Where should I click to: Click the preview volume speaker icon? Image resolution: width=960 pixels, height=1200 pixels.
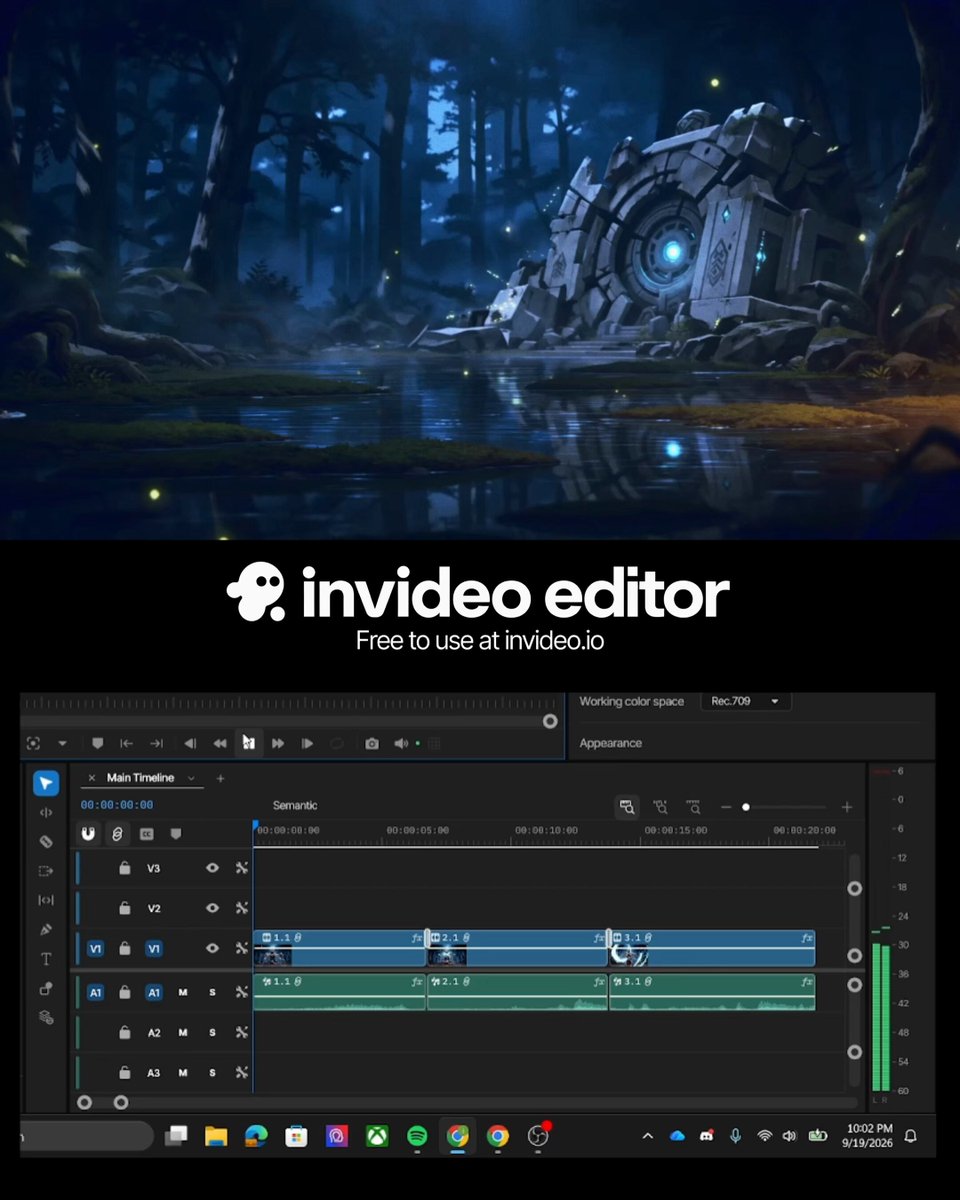click(401, 743)
